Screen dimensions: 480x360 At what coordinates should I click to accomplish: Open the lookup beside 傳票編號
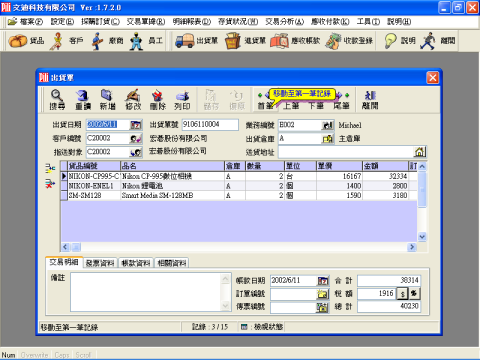(x=323, y=307)
